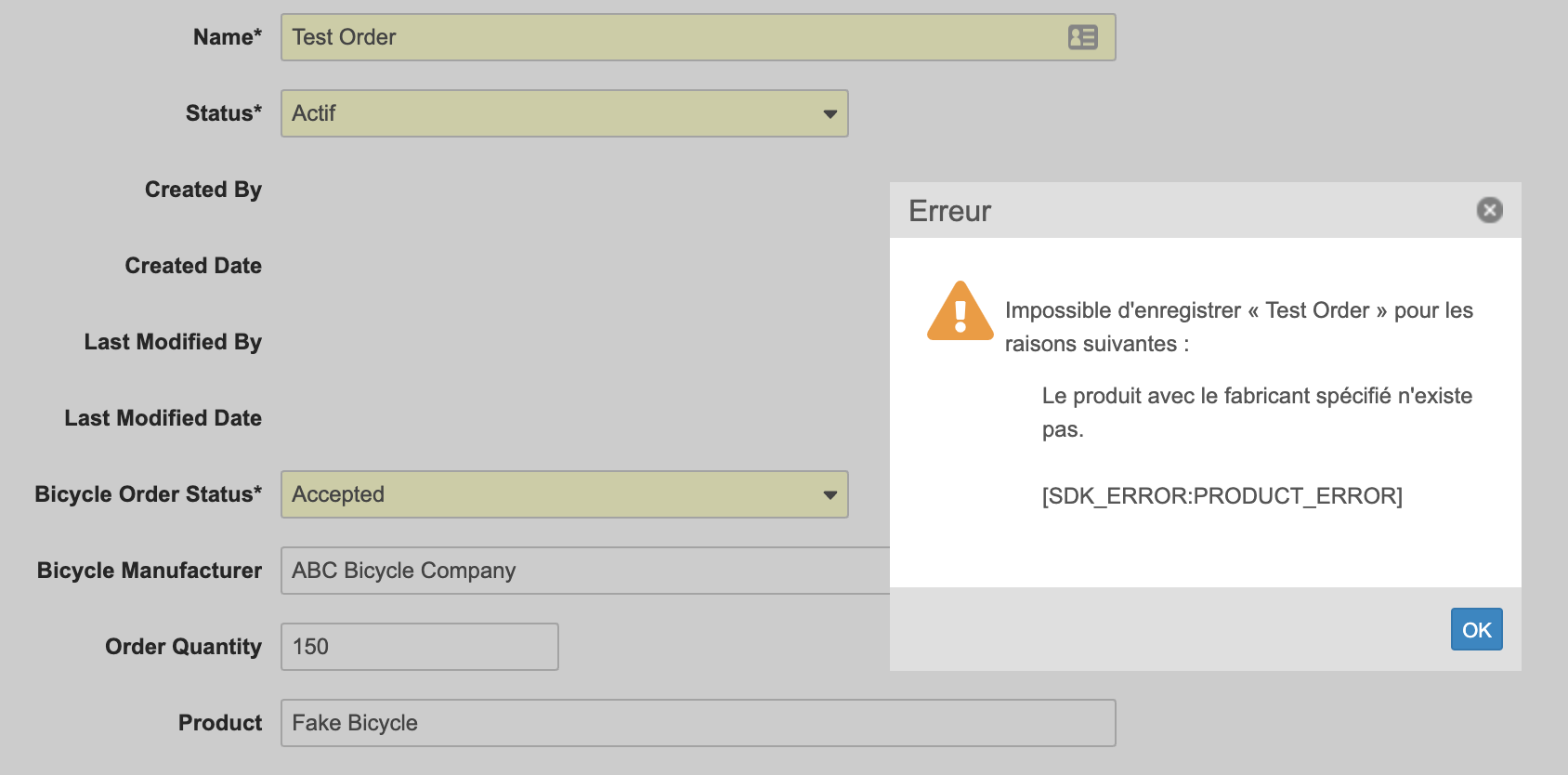Click the Bicycle Order Status* label

coord(149,494)
